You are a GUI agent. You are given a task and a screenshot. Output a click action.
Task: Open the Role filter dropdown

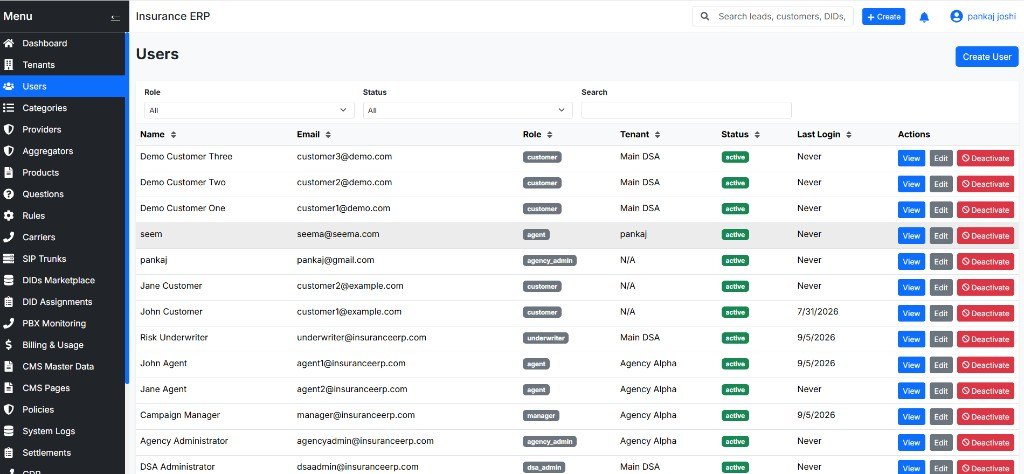(249, 110)
